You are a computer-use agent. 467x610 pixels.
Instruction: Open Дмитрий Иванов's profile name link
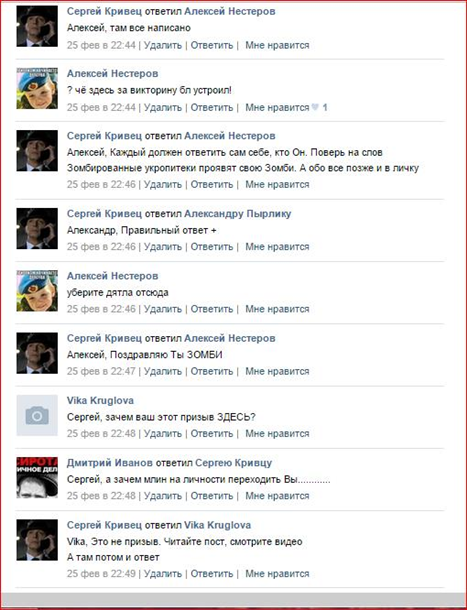point(109,463)
